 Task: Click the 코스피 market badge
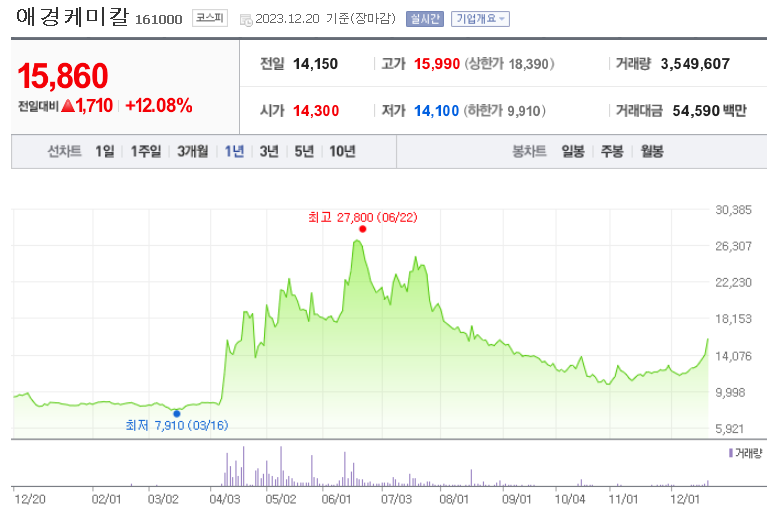(209, 18)
